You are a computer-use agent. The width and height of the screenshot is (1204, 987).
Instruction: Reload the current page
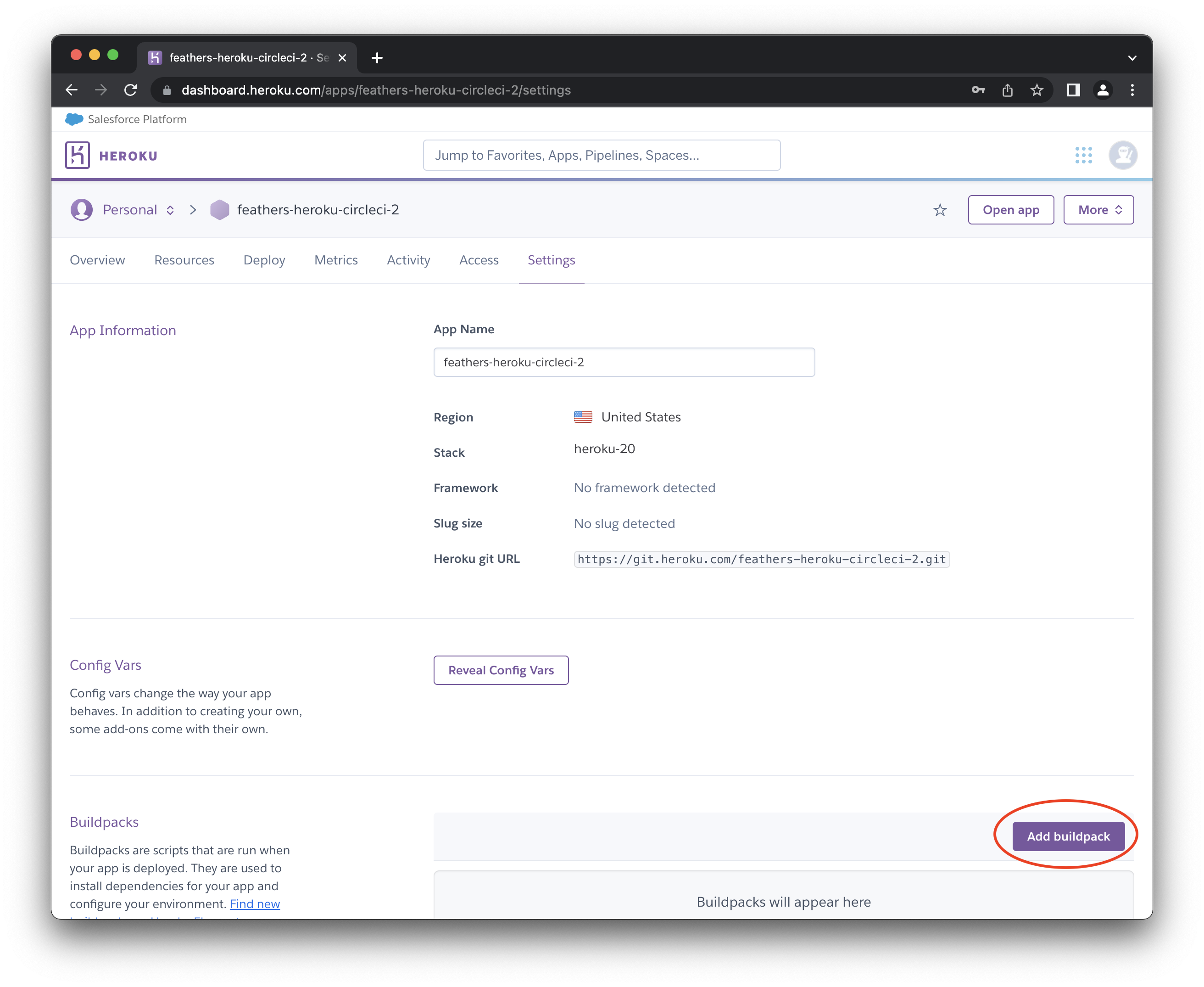[131, 90]
